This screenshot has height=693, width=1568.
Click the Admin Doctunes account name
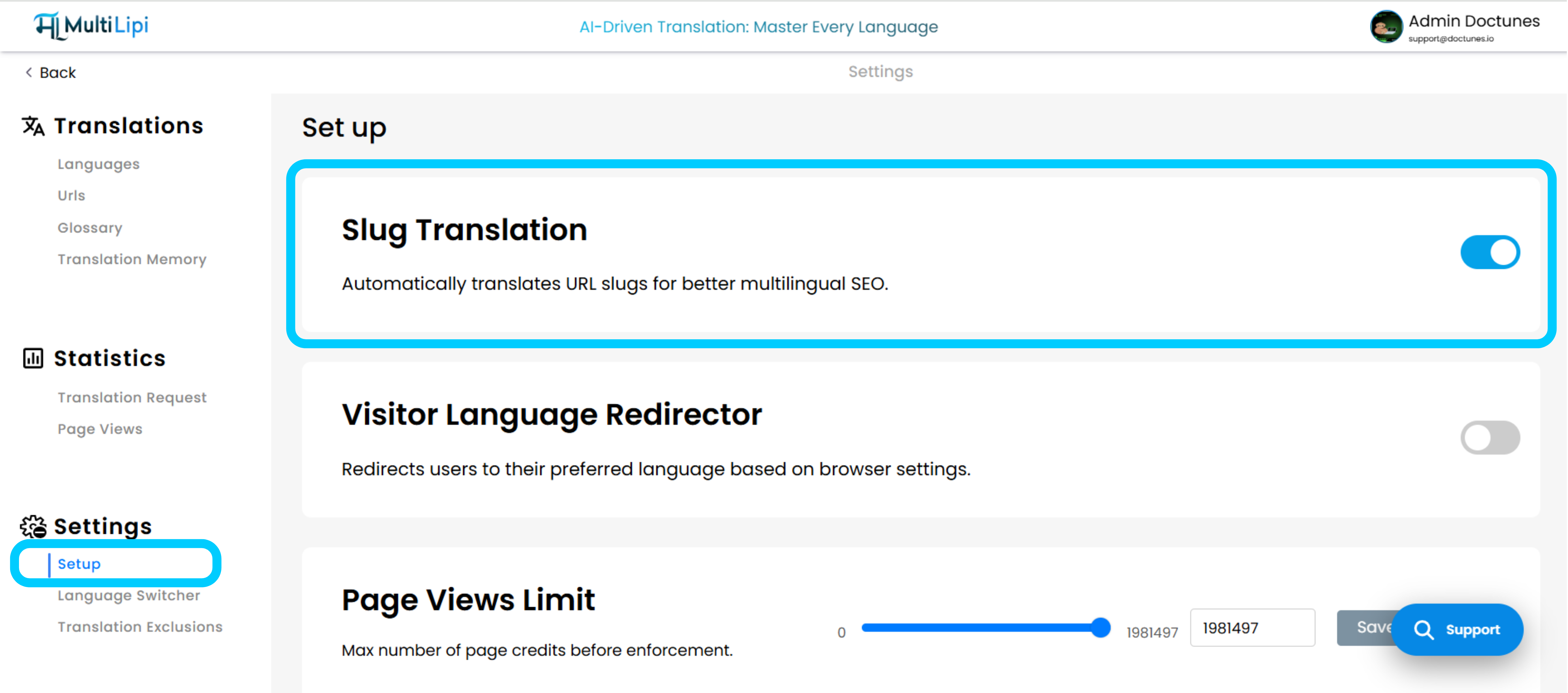coord(1474,21)
